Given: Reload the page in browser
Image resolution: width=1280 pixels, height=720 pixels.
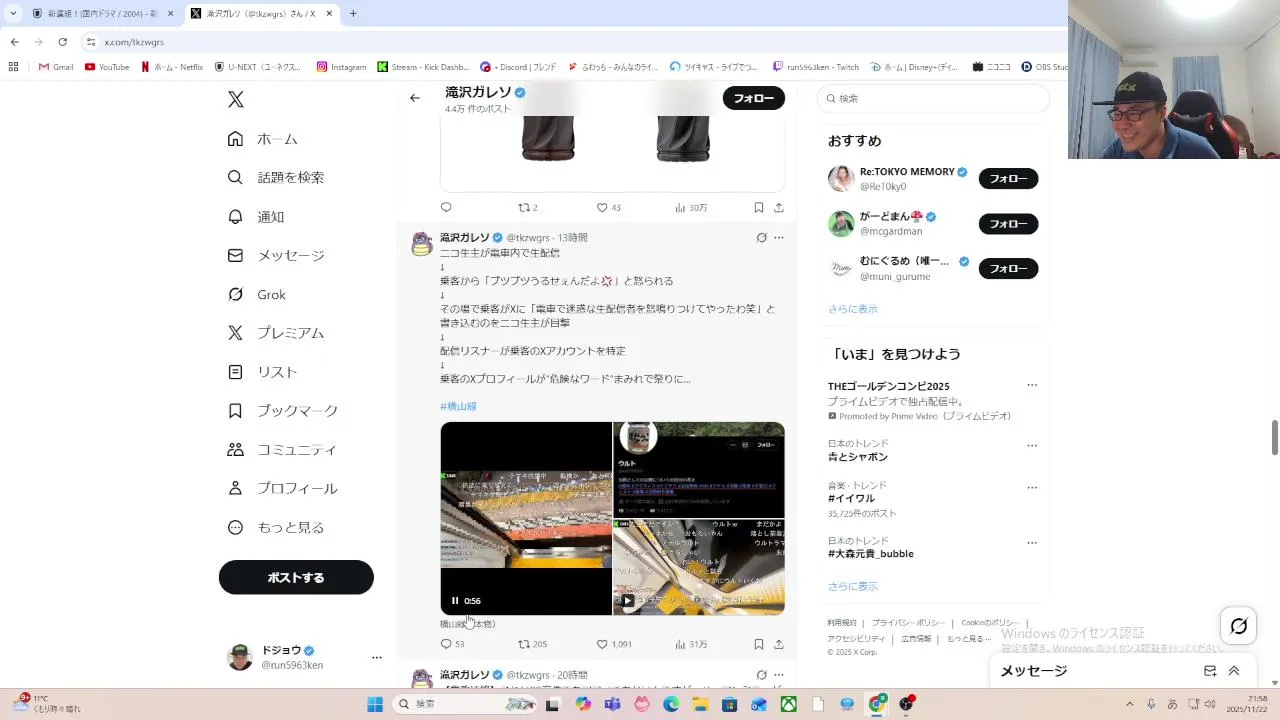Looking at the screenshot, I should [x=62, y=42].
